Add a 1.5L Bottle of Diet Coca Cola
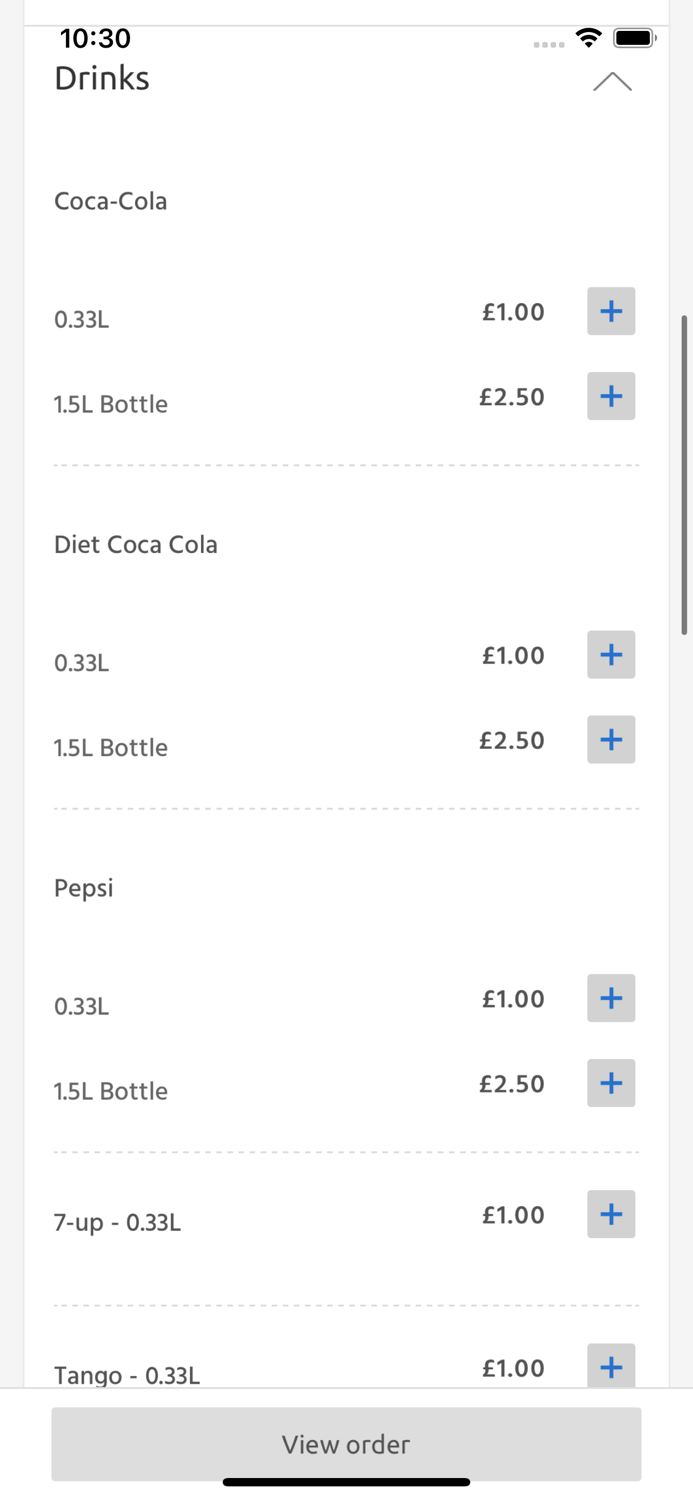The image size is (693, 1500). (x=610, y=740)
